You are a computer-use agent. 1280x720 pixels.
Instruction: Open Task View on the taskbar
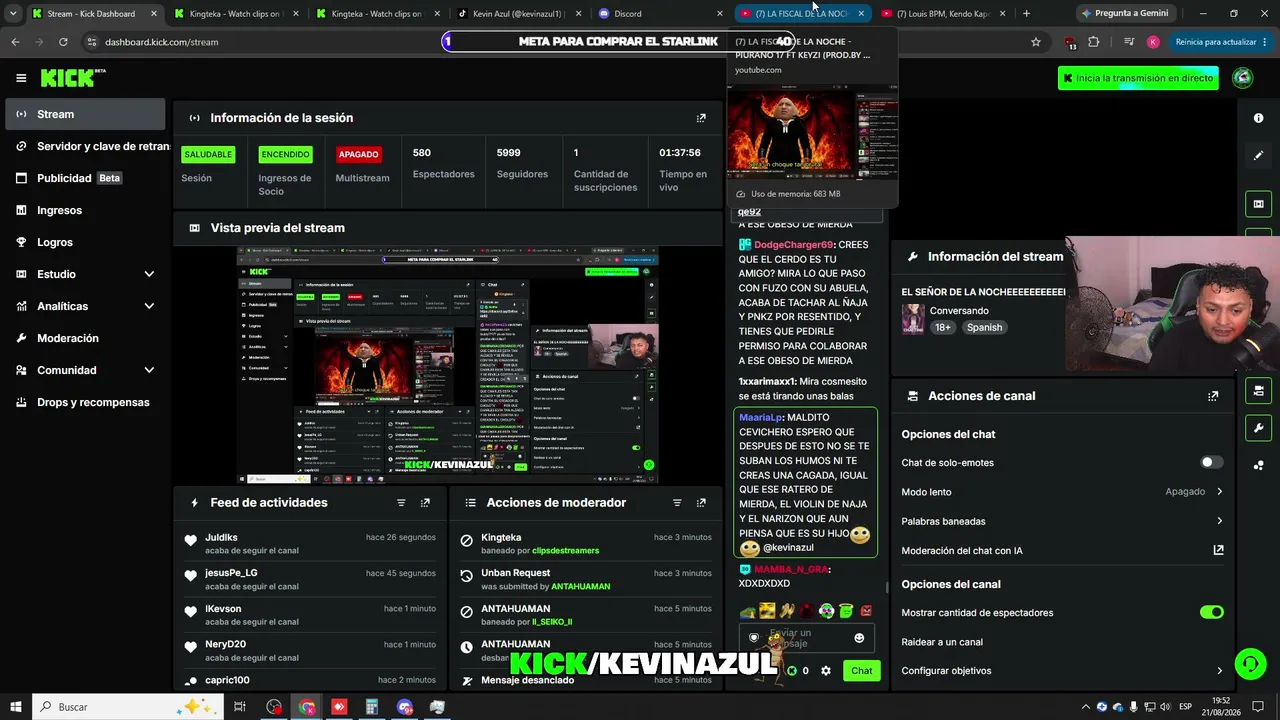pyautogui.click(x=240, y=707)
